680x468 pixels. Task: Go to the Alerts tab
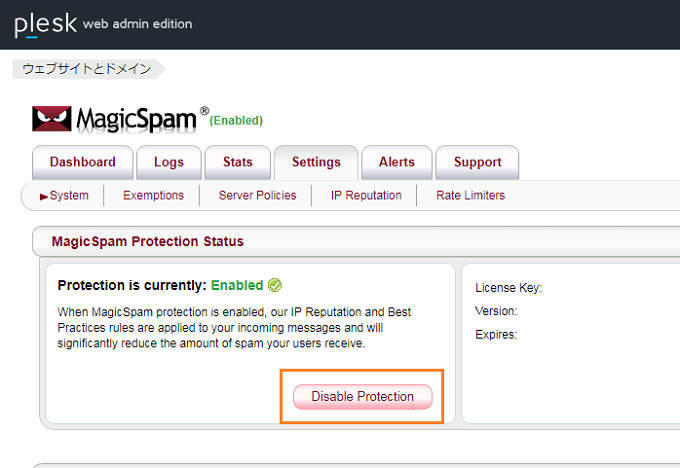(397, 162)
